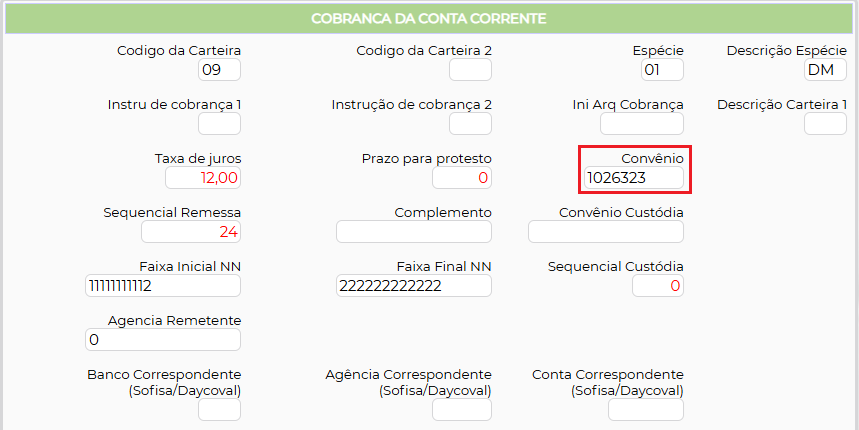This screenshot has height=430, width=859.
Task: Select the Faixa Inicial NN field
Action: click(164, 286)
